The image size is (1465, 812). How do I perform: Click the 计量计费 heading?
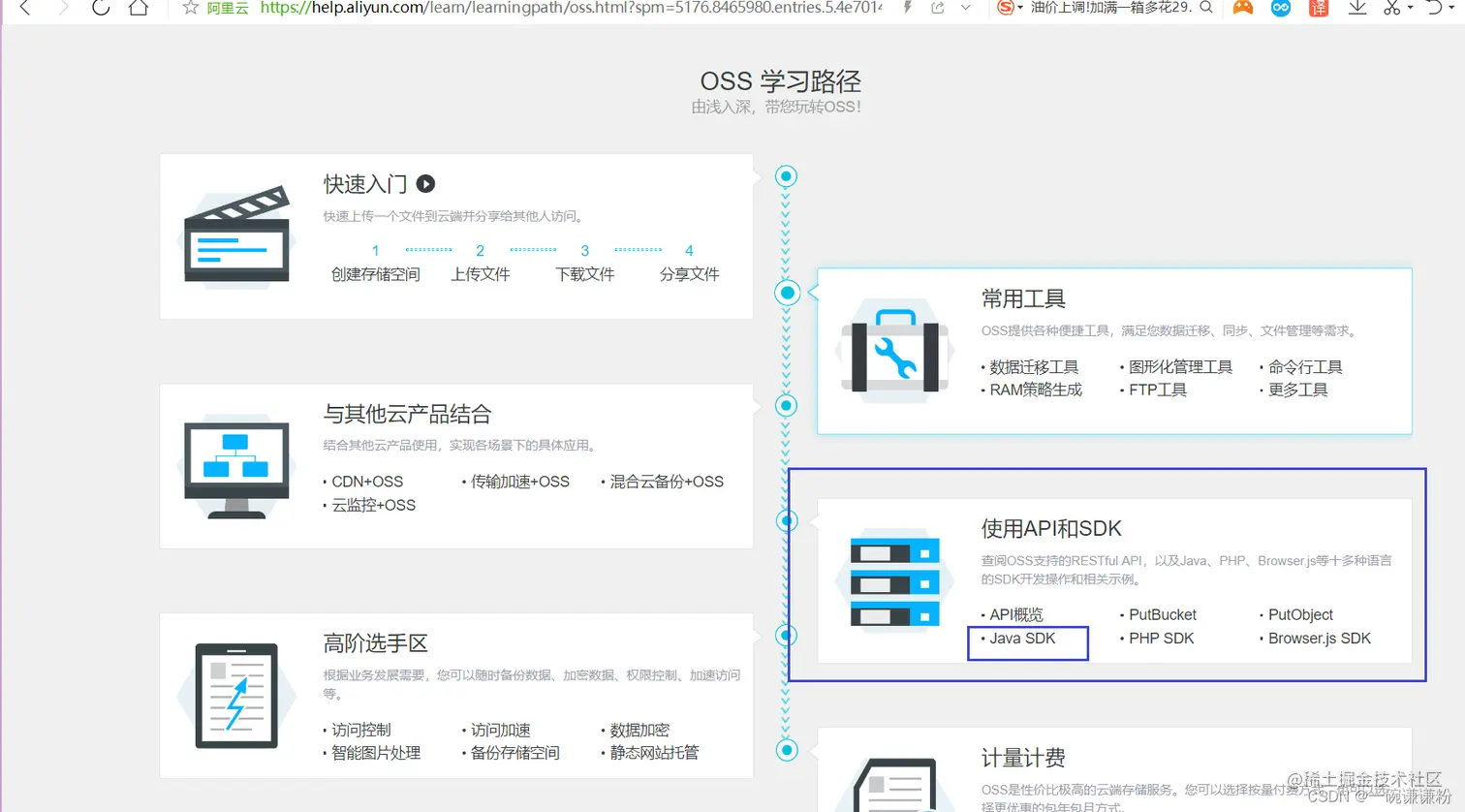click(1023, 758)
